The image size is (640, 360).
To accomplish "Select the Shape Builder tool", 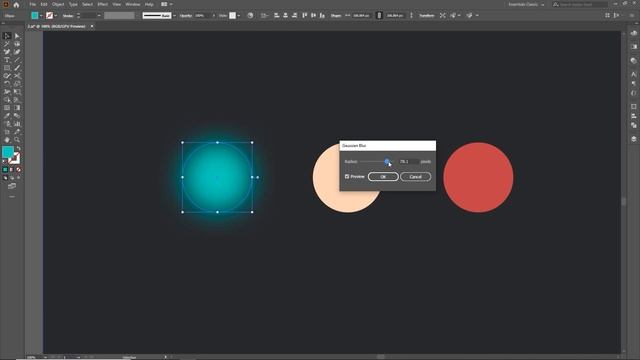I will click(7, 100).
